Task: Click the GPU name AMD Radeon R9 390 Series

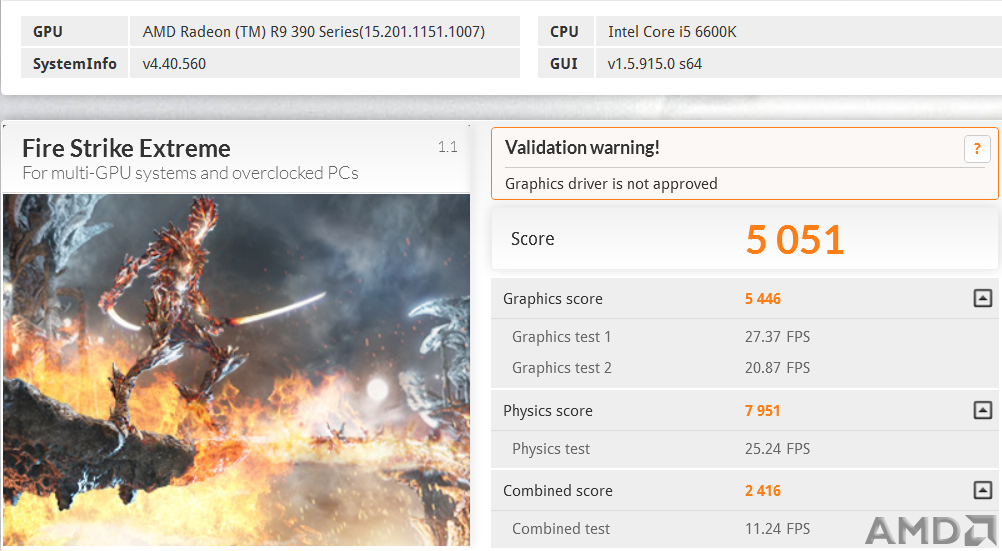Action: pyautogui.click(x=314, y=32)
